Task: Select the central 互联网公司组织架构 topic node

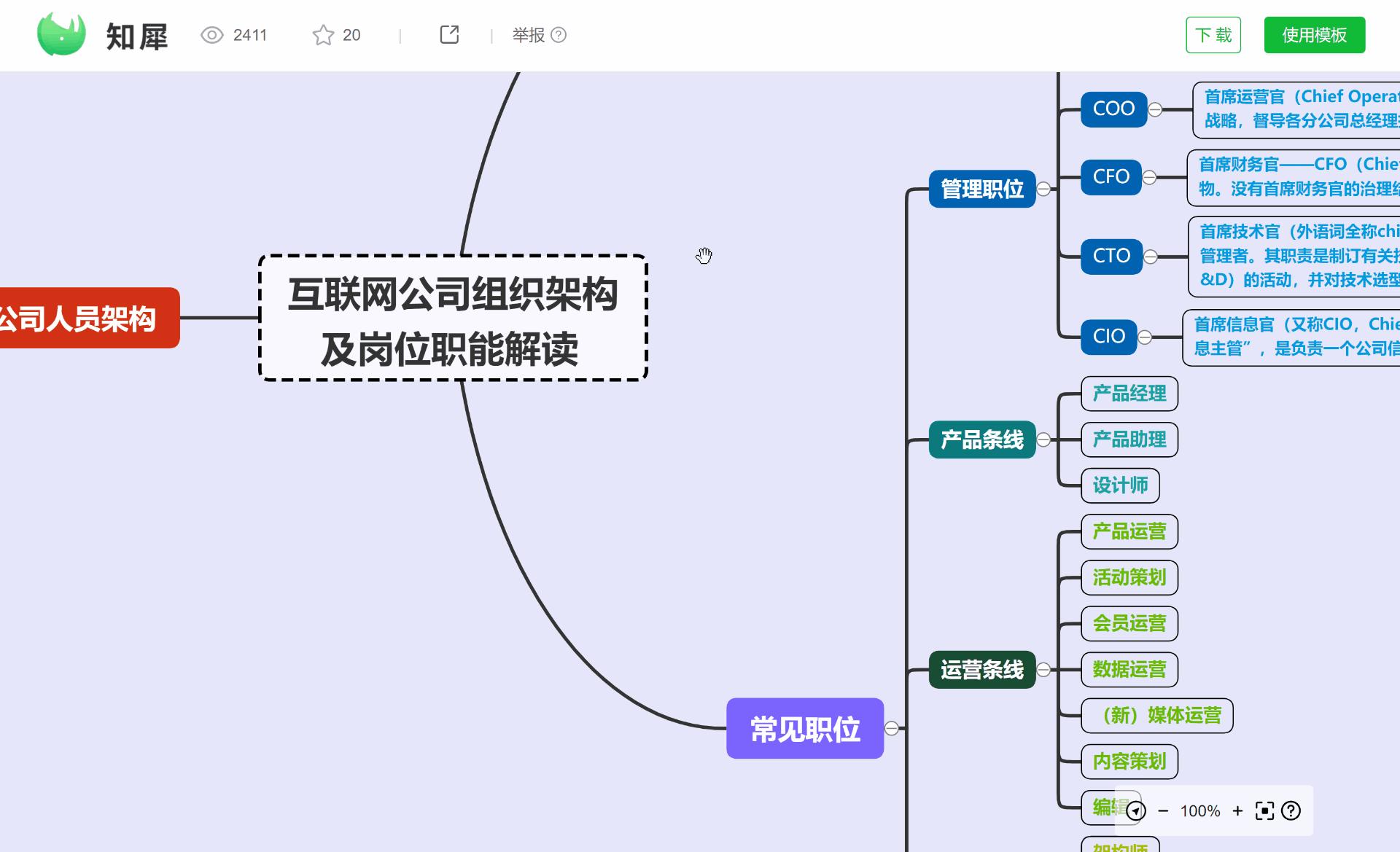Action: (x=453, y=318)
